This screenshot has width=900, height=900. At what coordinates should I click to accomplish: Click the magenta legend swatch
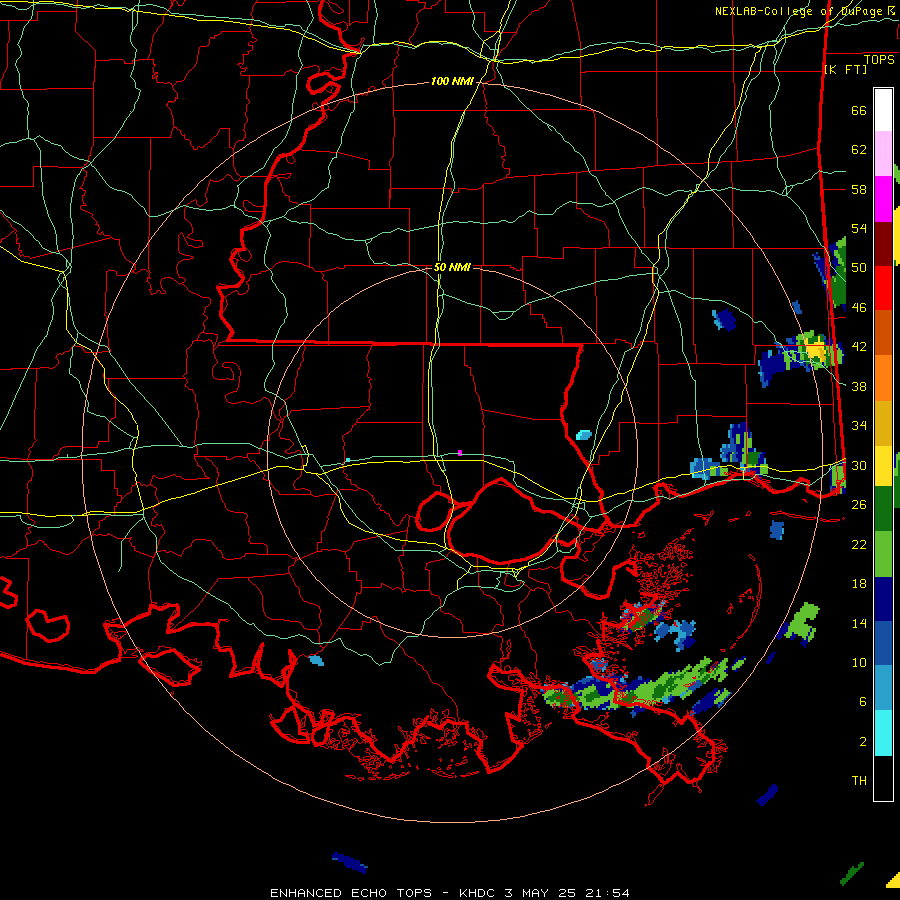[883, 199]
